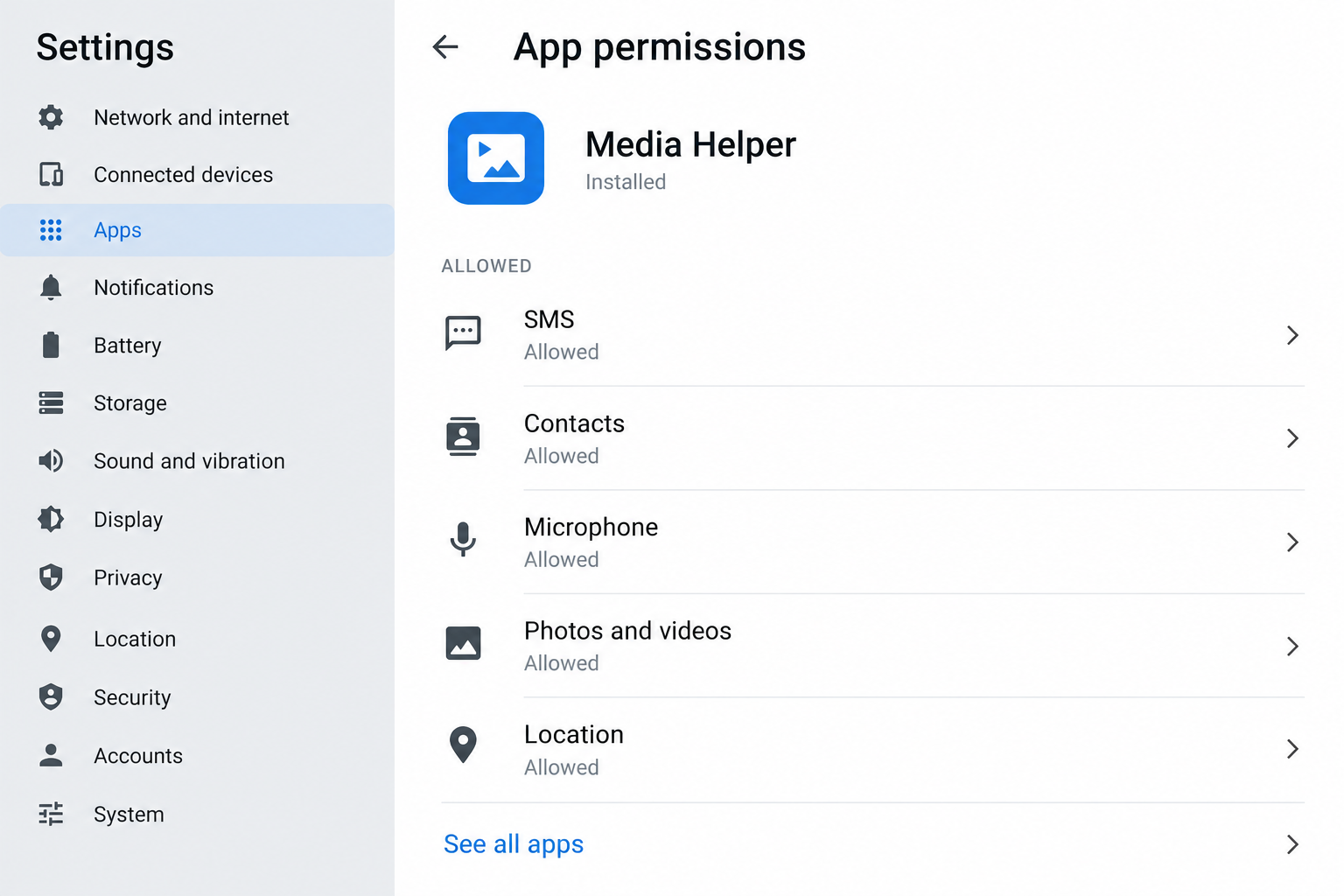The width and height of the screenshot is (1344, 896).
Task: Expand the Microphone permission chevron
Action: pyautogui.click(x=1292, y=542)
